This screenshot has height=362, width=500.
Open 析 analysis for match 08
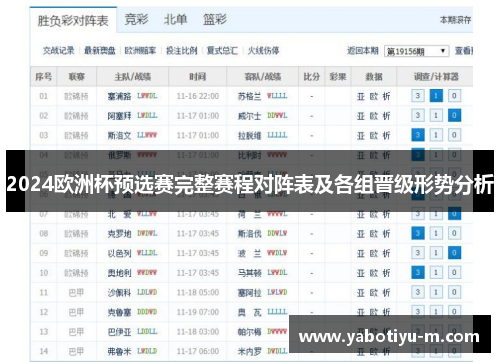[x=386, y=234]
